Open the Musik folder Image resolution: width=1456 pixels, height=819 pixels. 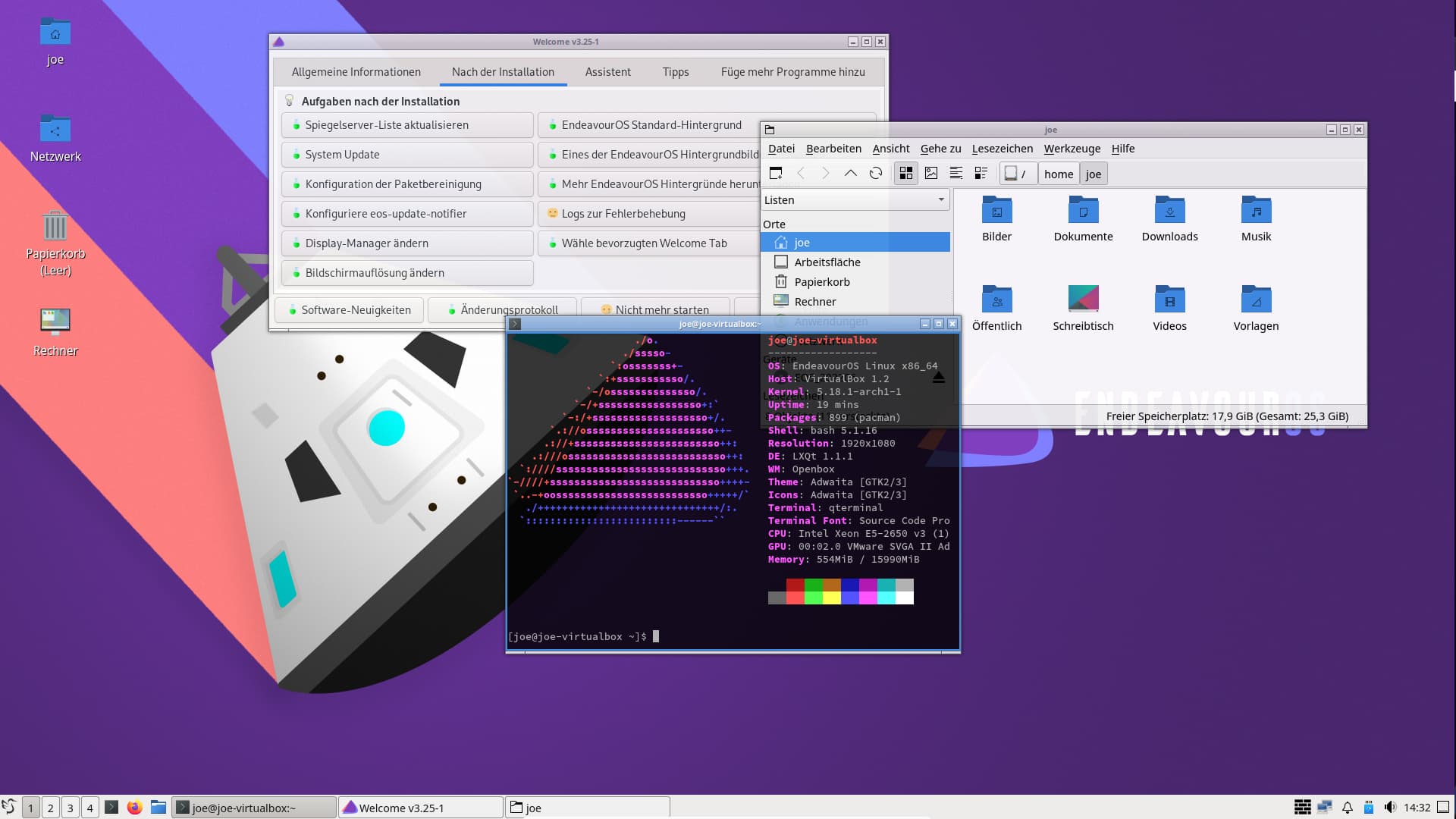(x=1256, y=219)
